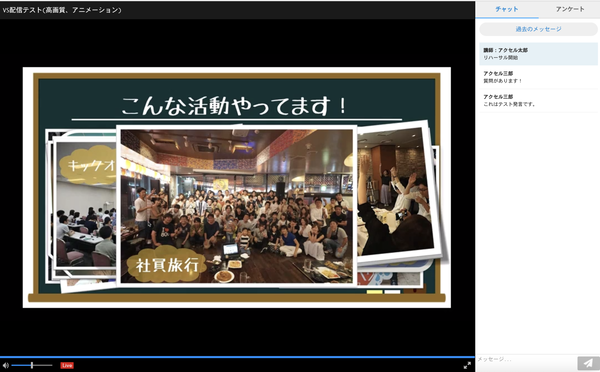Load earlier chats via 過去のメッセージ
The image size is (600, 372).
point(538,29)
